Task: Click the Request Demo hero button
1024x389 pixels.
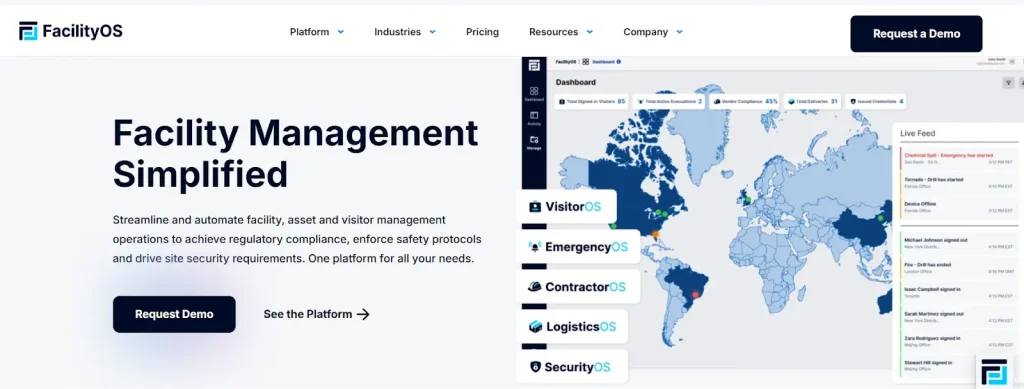Action: click(x=174, y=314)
